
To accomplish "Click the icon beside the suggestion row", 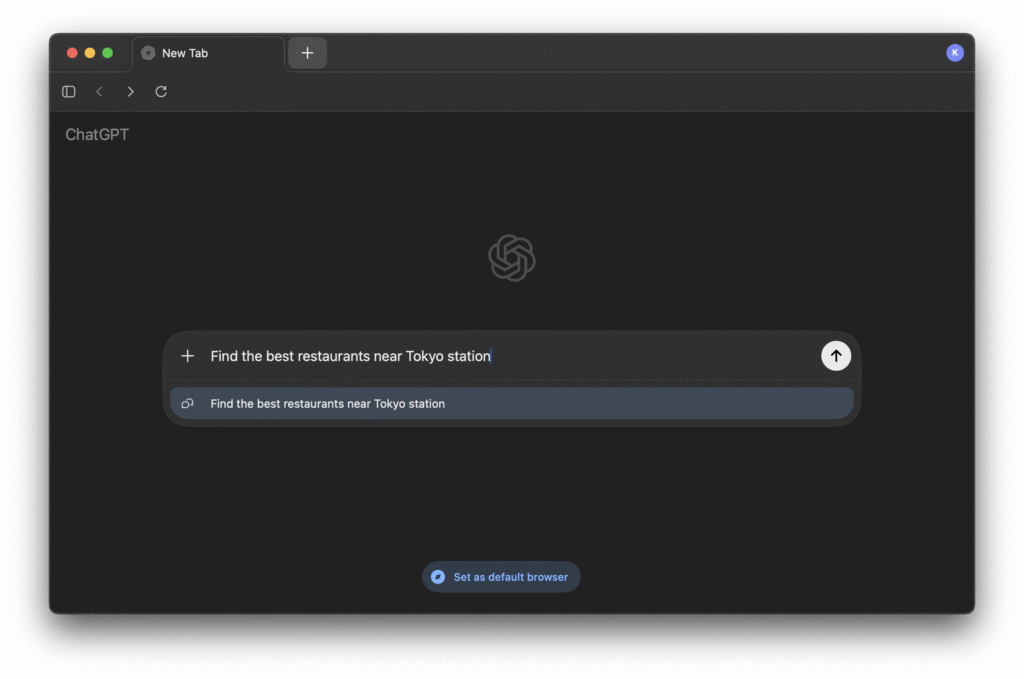I will (x=187, y=404).
